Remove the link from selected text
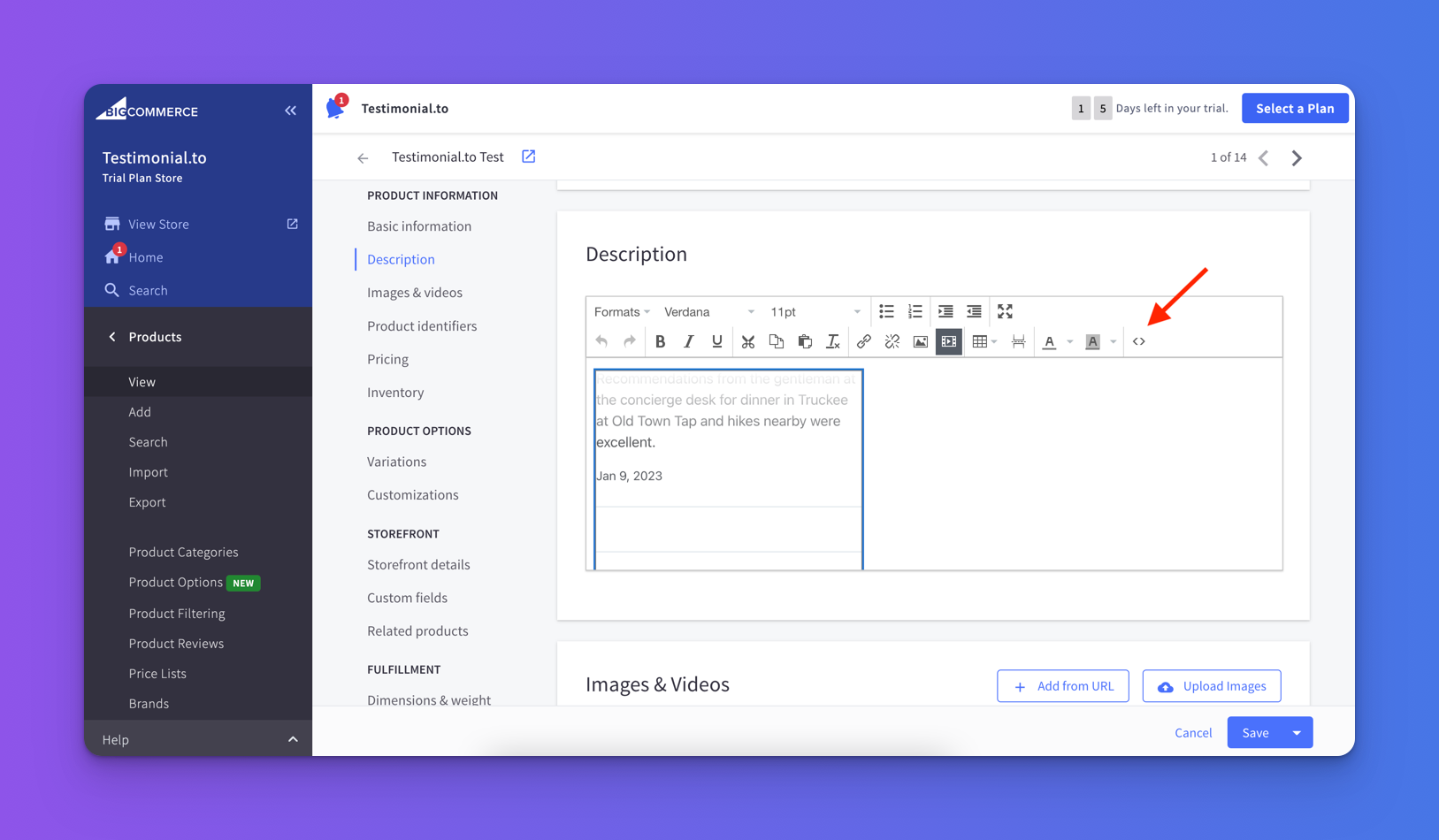This screenshot has width=1439, height=840. (x=892, y=341)
